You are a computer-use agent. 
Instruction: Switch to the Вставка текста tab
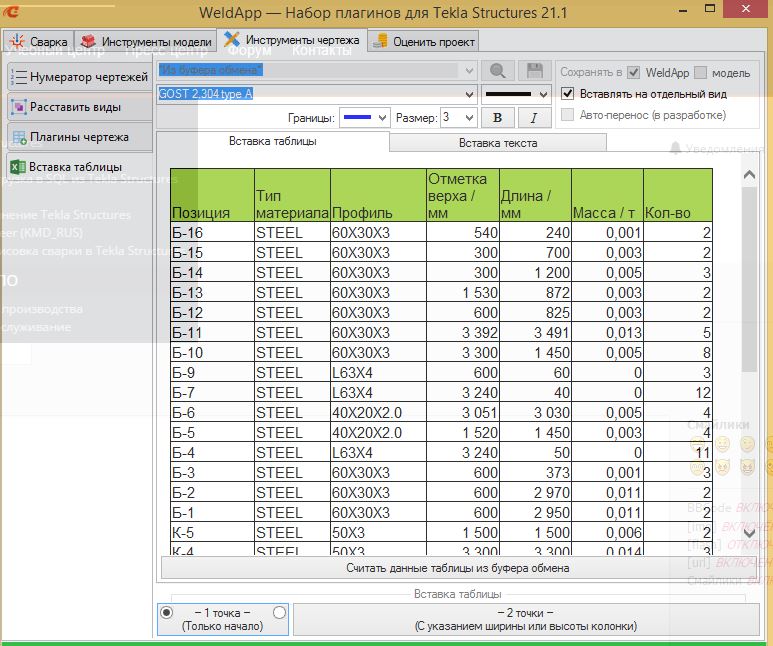click(x=498, y=143)
